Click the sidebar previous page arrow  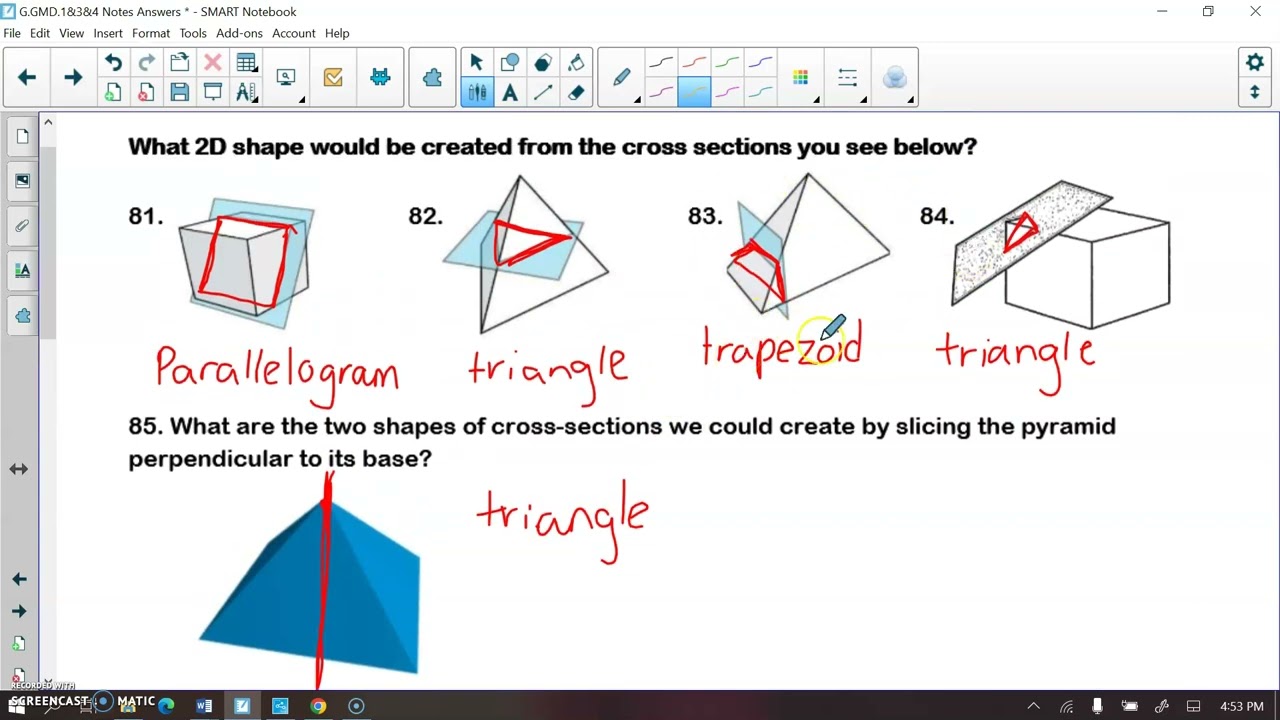pyautogui.click(x=19, y=579)
